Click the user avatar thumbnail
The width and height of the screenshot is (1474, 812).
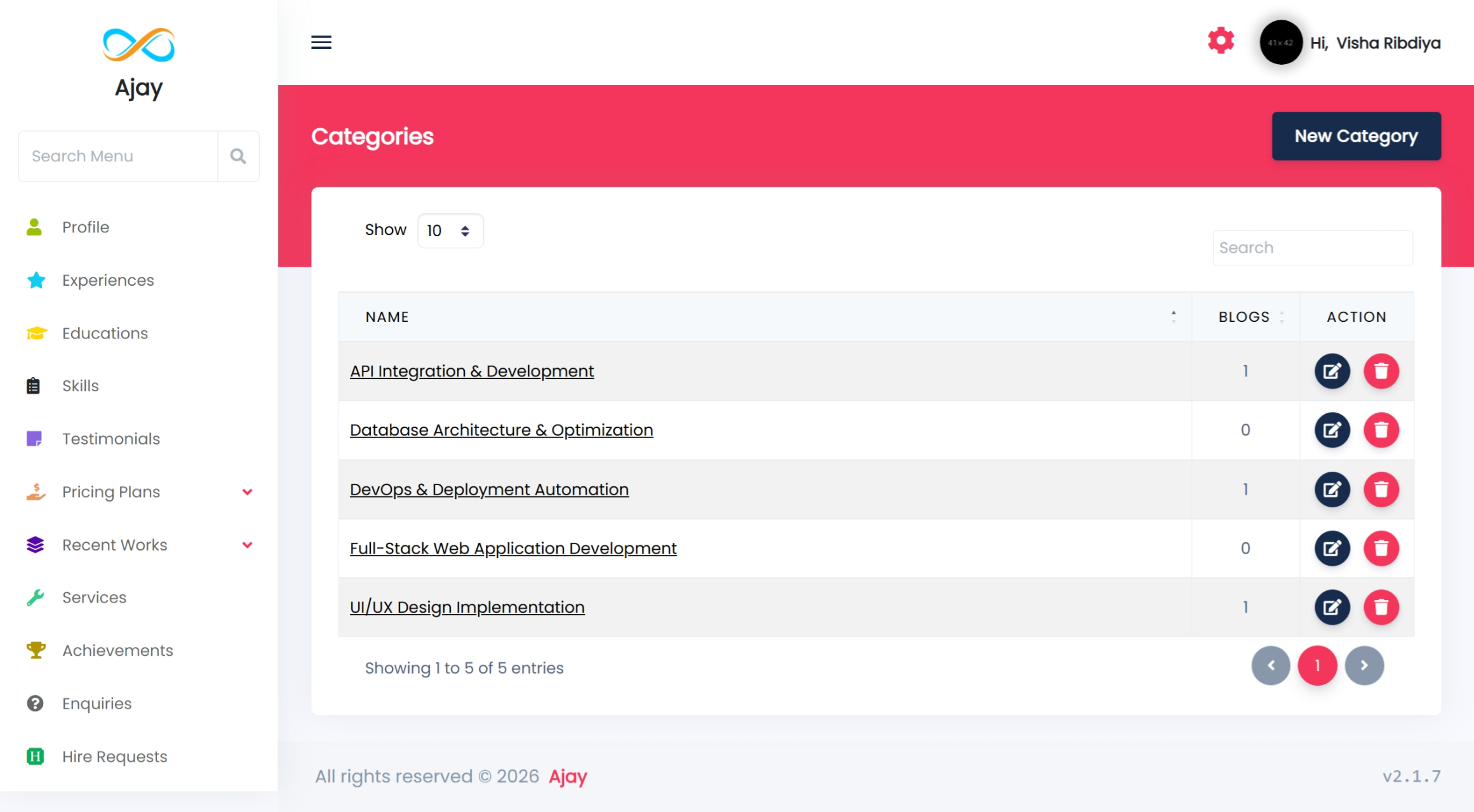pos(1280,43)
